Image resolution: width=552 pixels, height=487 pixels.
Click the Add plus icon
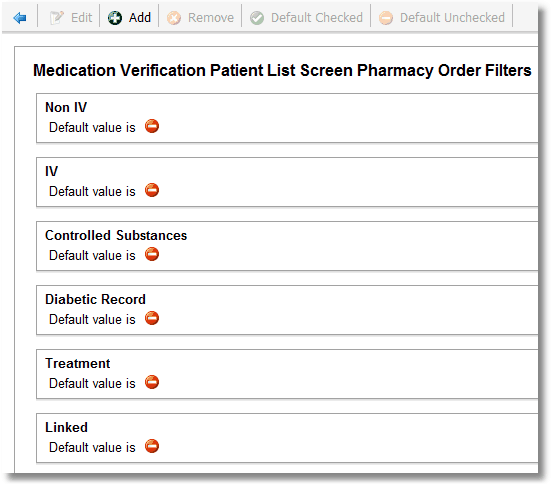[x=115, y=18]
